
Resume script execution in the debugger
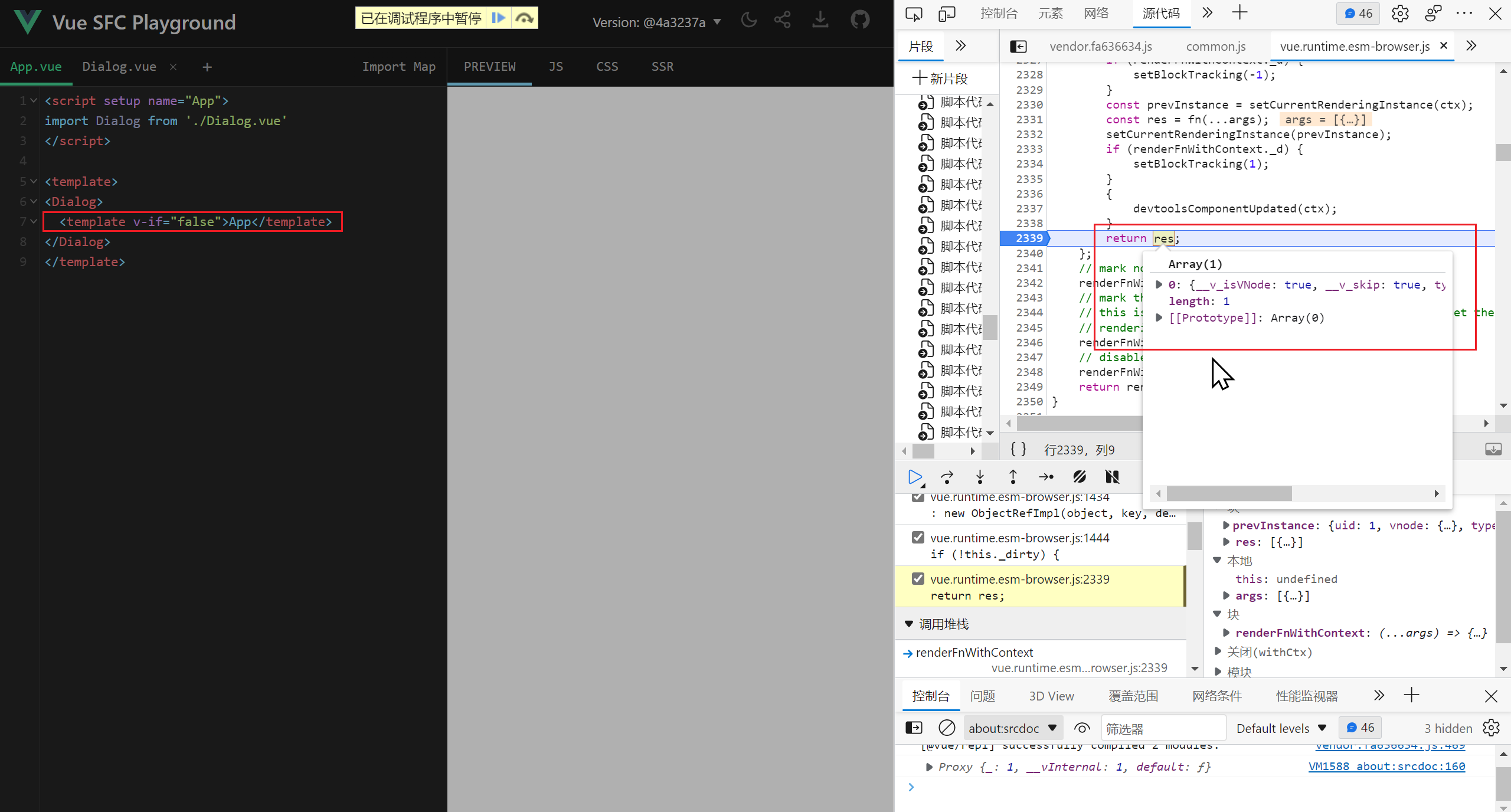click(x=915, y=477)
